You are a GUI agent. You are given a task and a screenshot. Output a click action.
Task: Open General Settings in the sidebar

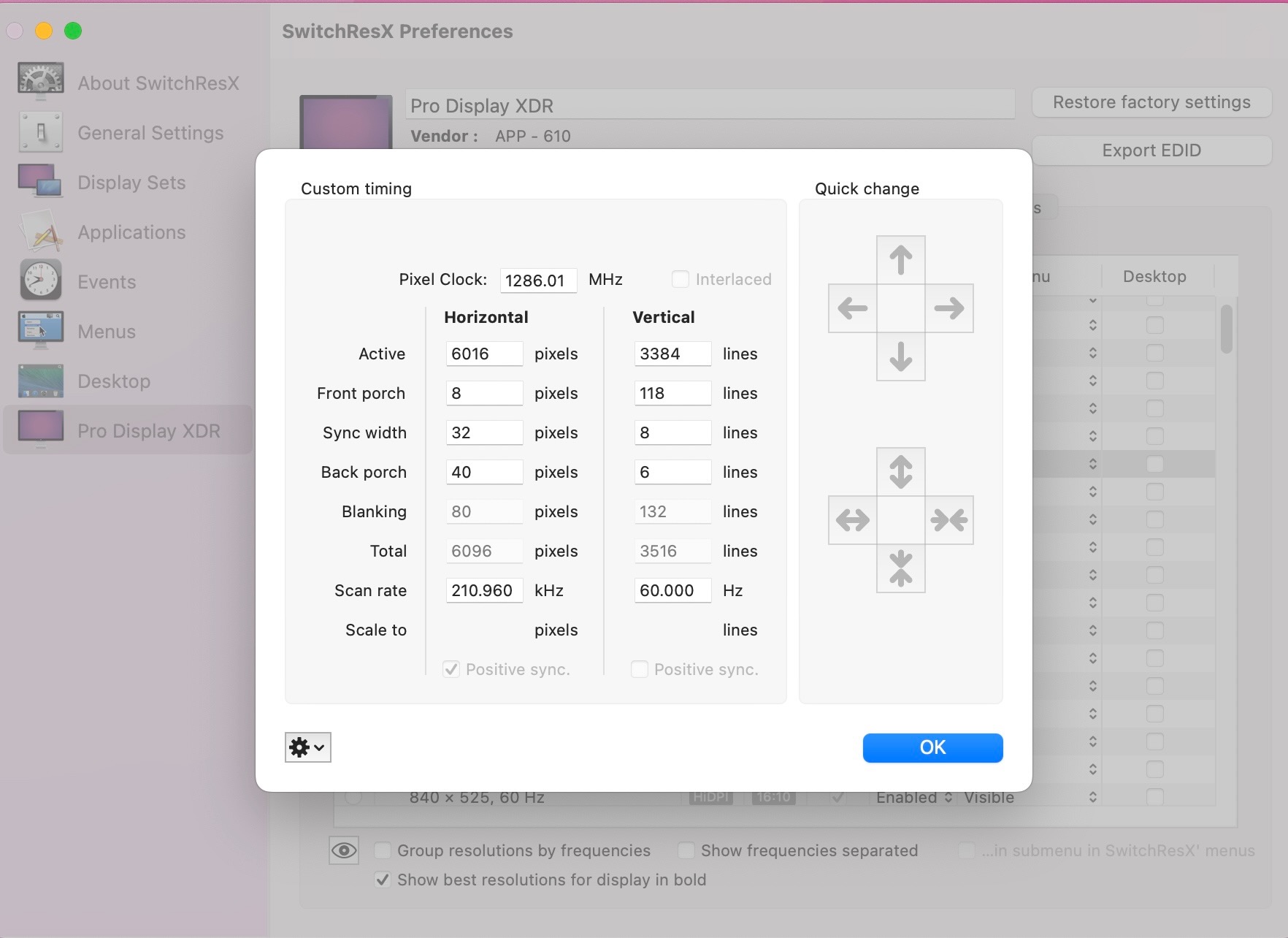coord(129,132)
